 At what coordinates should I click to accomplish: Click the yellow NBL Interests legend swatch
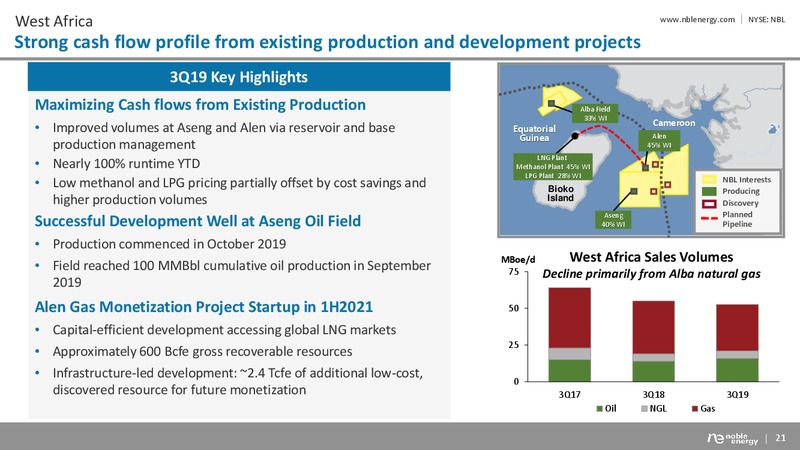click(x=709, y=180)
